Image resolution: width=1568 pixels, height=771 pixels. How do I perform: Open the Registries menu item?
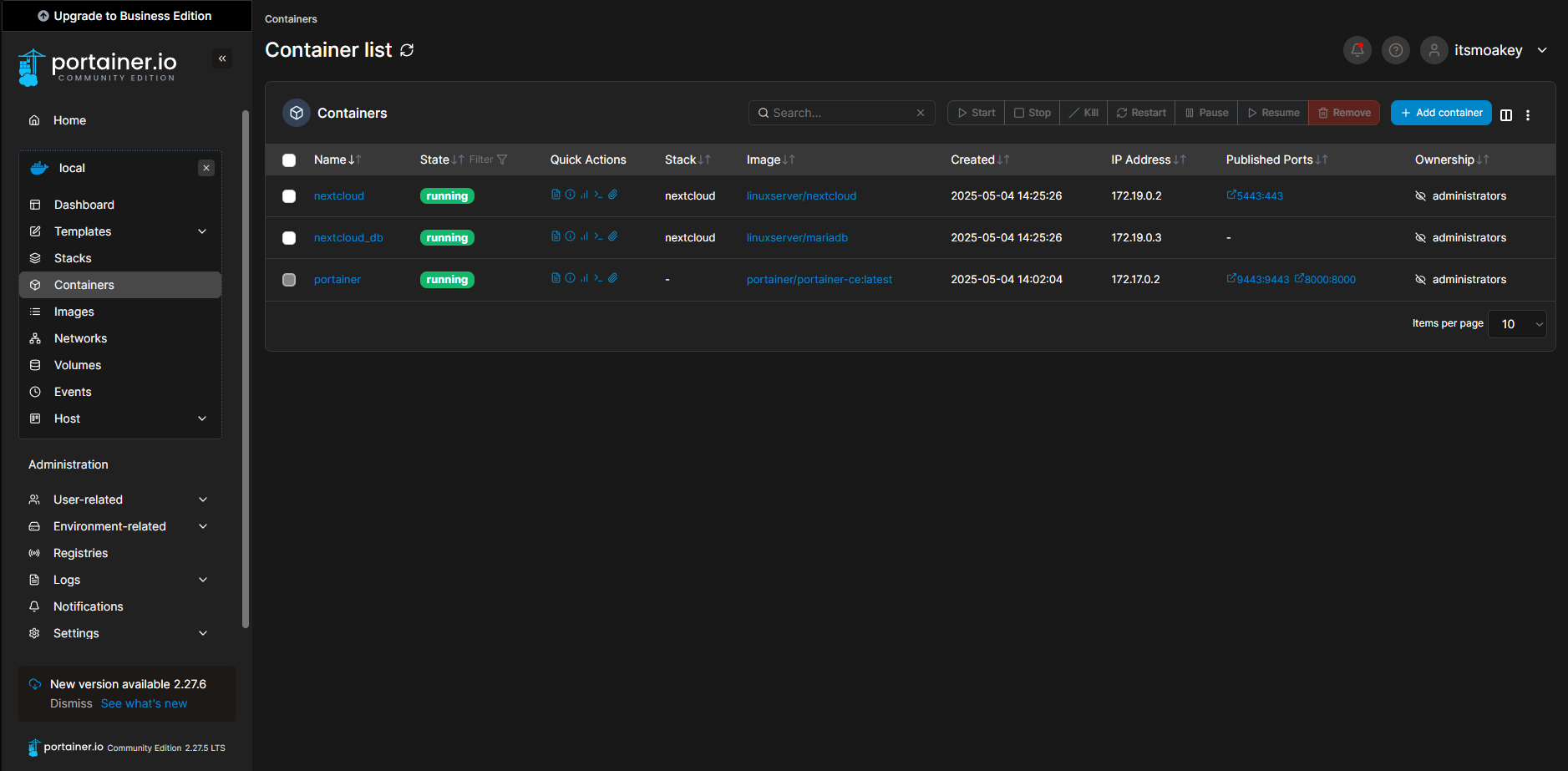(x=80, y=553)
